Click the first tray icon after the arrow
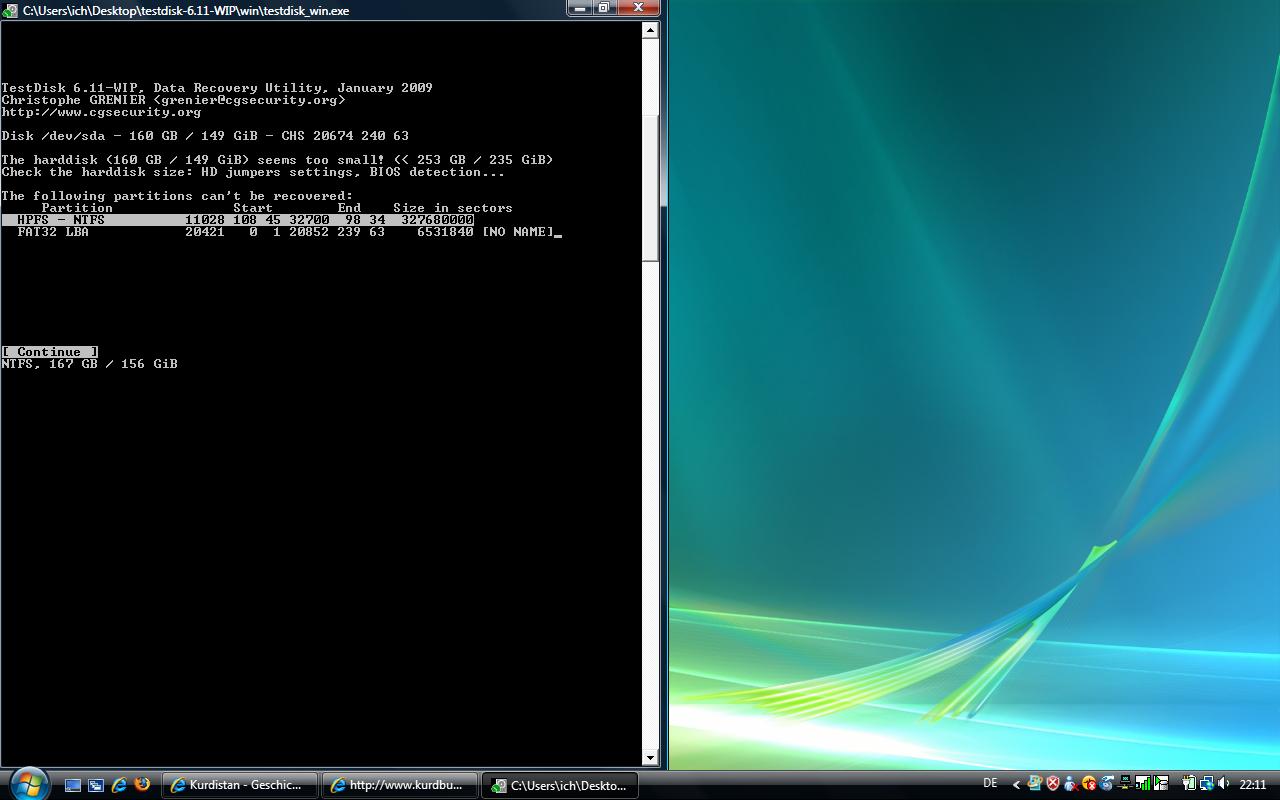This screenshot has width=1280, height=800. coord(1035,783)
